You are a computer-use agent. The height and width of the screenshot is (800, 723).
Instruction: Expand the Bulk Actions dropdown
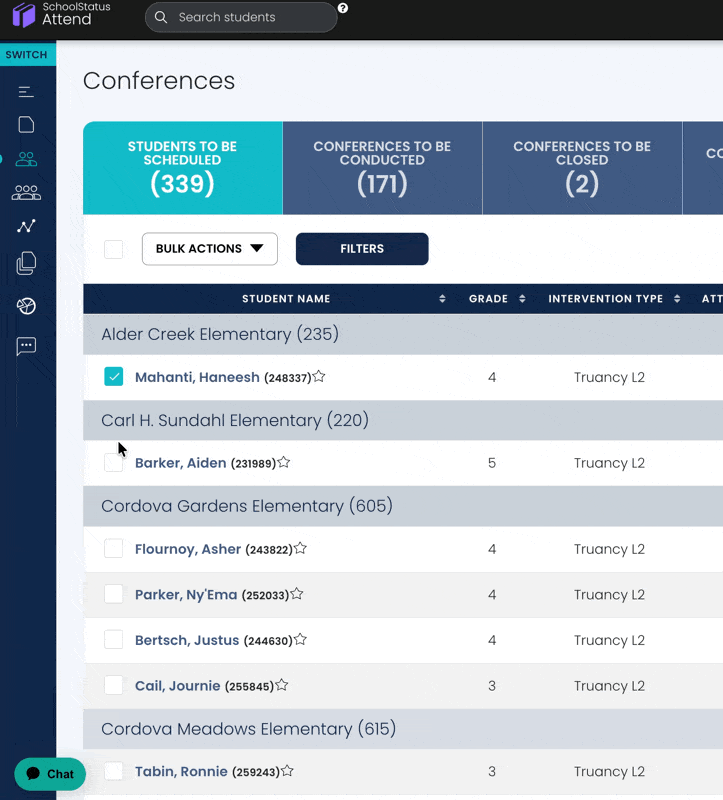tap(210, 249)
